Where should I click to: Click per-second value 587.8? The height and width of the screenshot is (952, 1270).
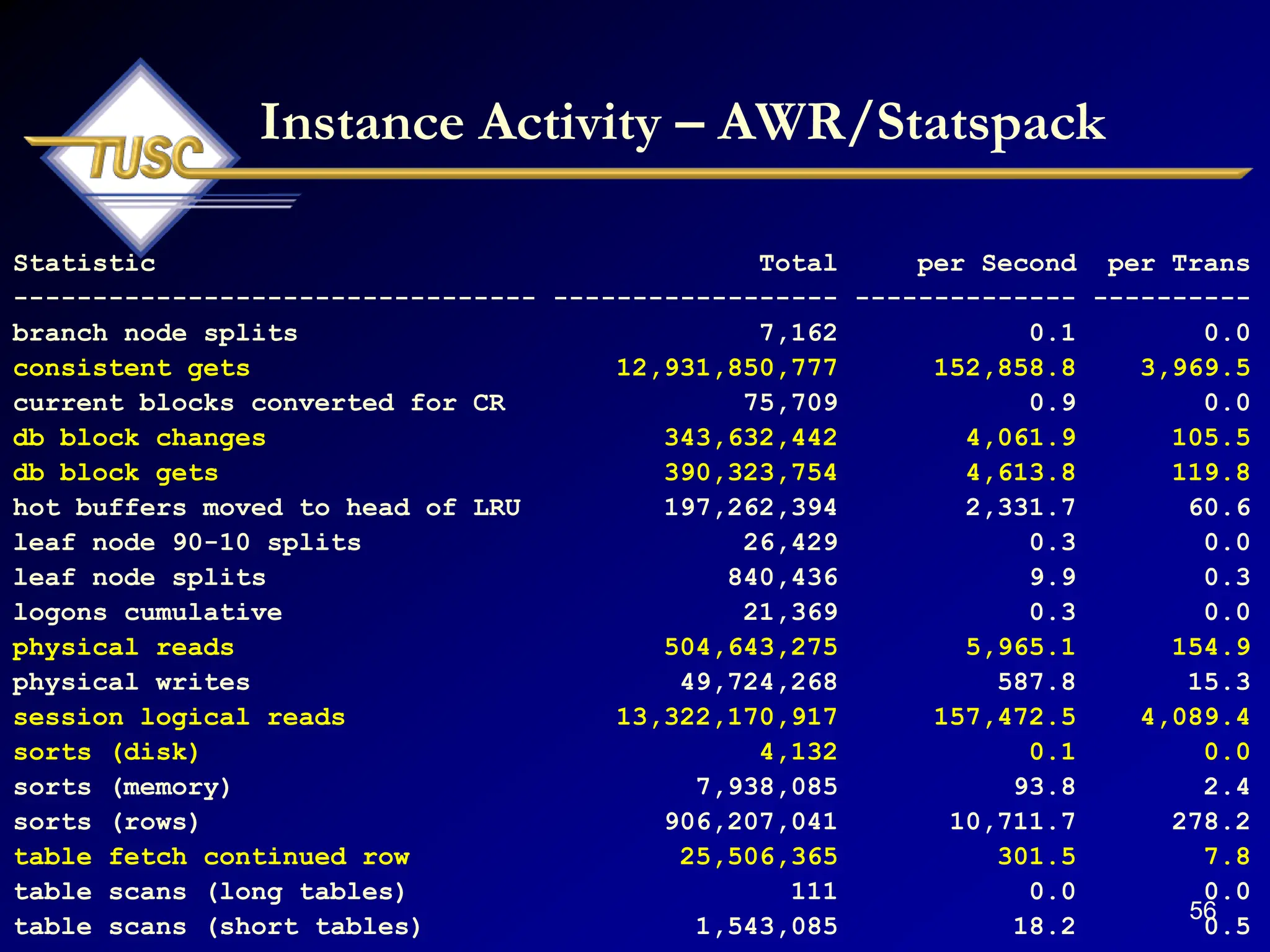pyautogui.click(x=1036, y=682)
